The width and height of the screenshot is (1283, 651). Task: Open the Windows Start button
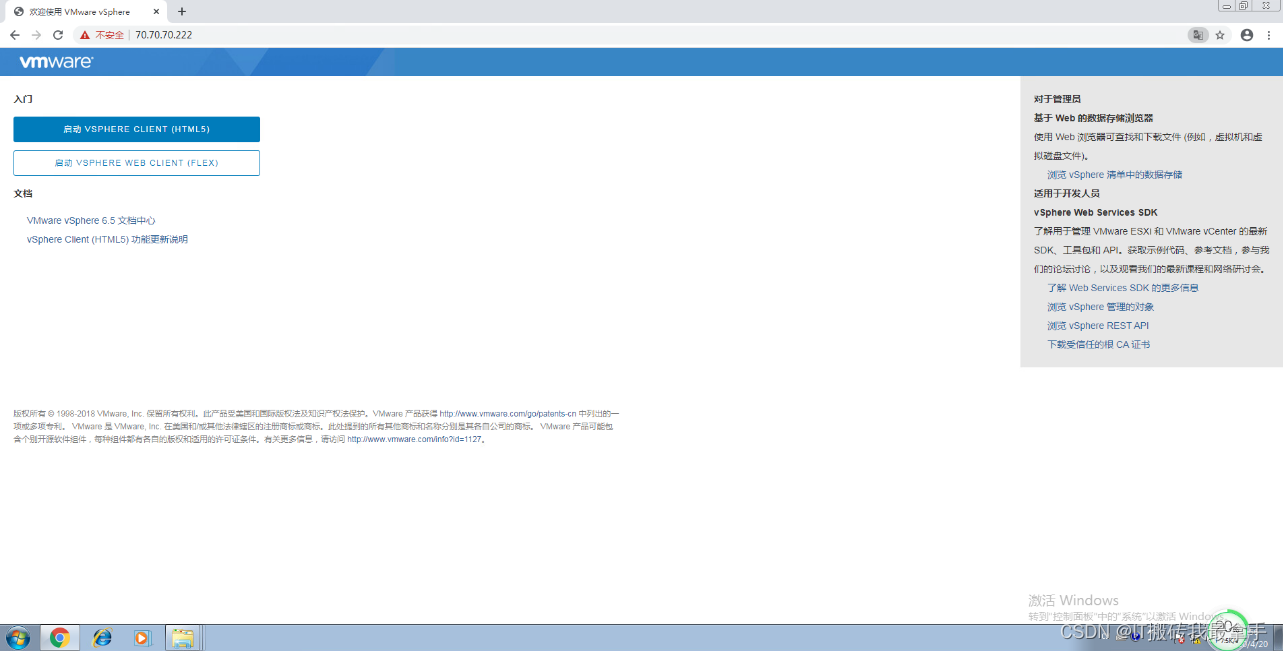18,638
